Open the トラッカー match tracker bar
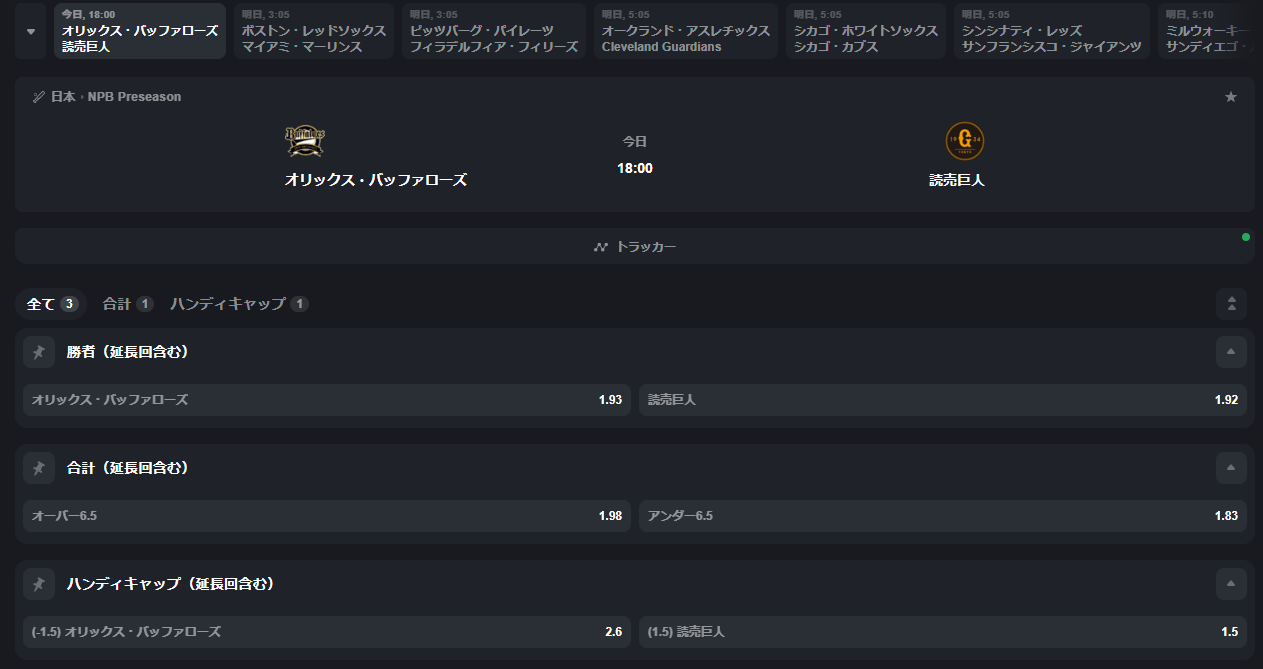 [x=634, y=246]
